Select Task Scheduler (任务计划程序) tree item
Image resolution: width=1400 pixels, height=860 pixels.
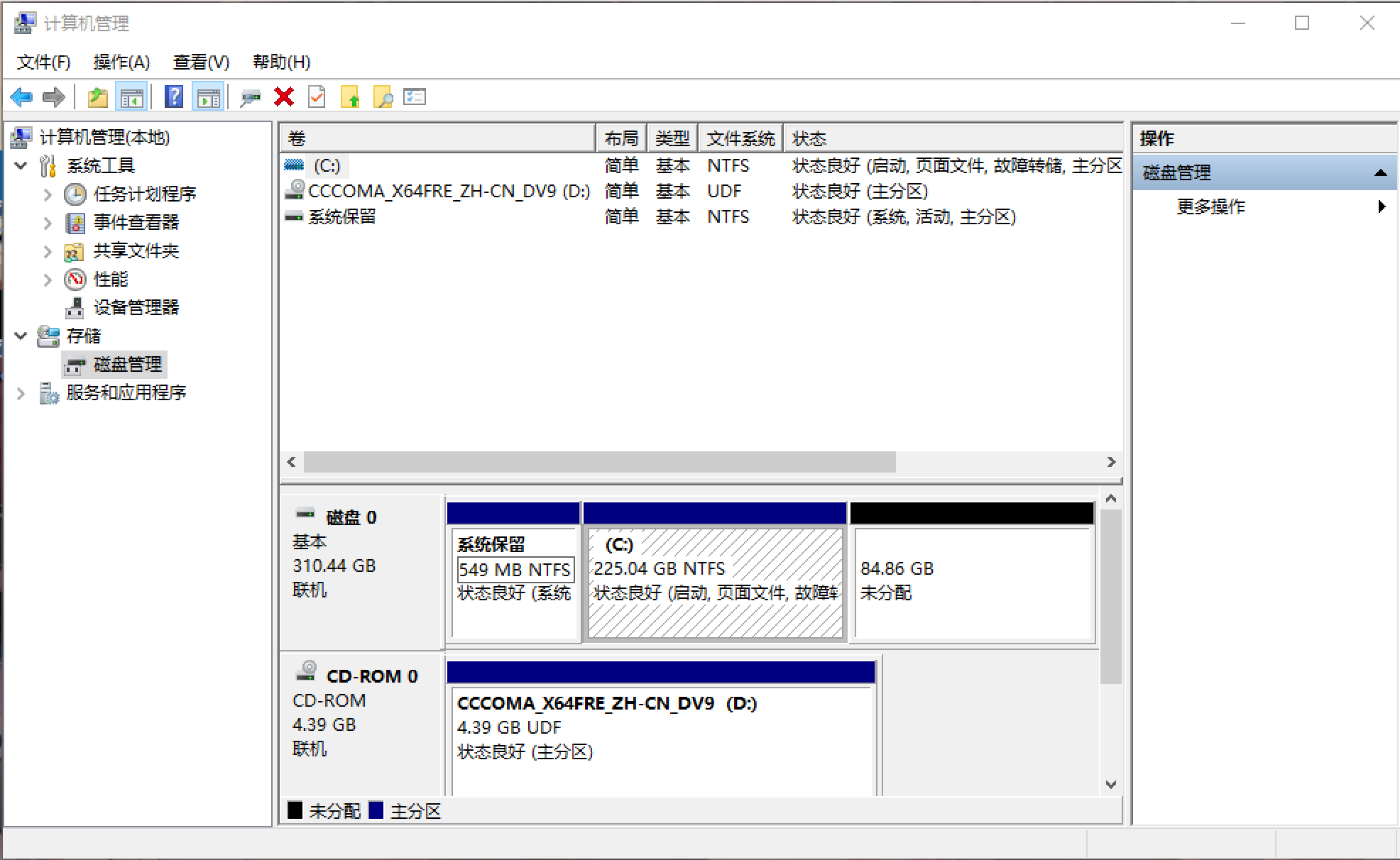tap(145, 194)
